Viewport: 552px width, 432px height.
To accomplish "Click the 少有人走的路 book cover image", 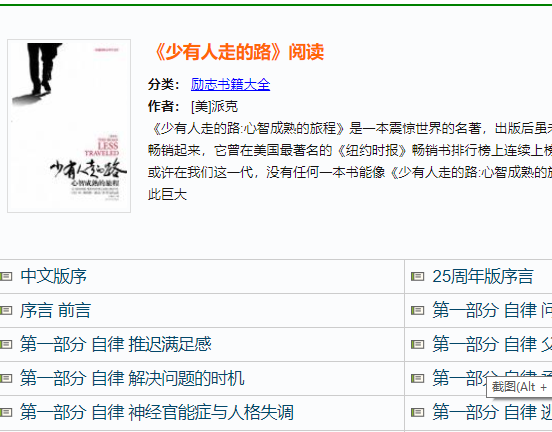I will coord(69,126).
